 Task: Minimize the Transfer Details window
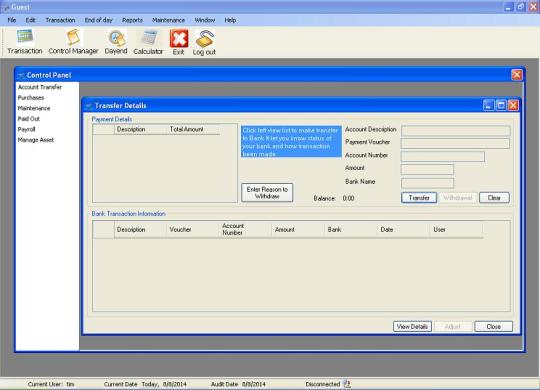pos(489,105)
